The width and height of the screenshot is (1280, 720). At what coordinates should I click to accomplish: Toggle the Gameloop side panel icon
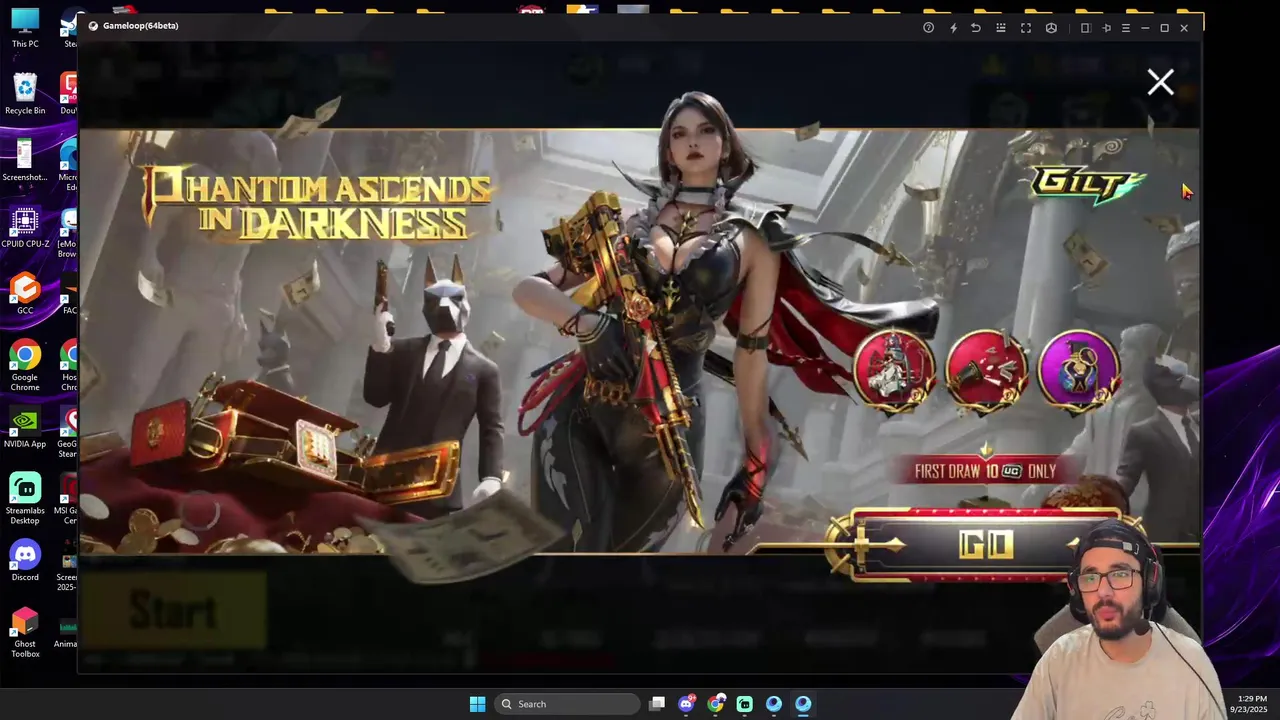click(x=1085, y=28)
